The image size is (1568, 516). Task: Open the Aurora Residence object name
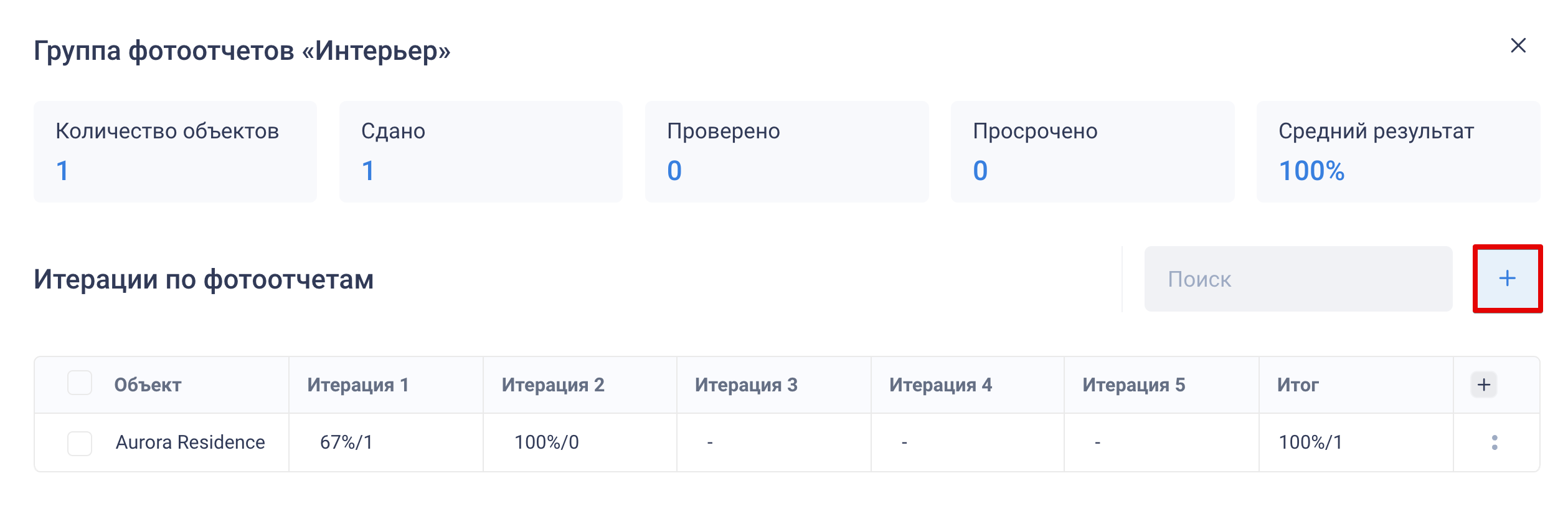[190, 442]
